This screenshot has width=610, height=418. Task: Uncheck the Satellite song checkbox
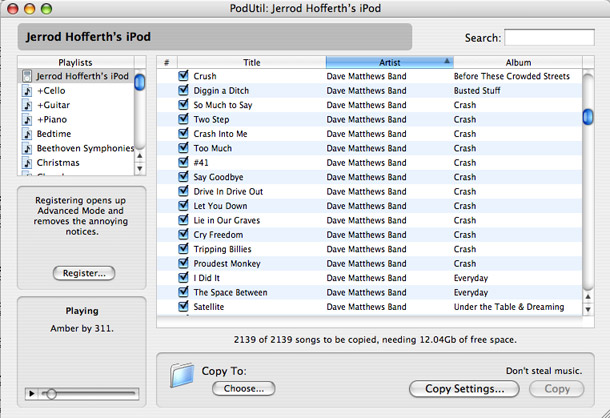click(x=183, y=306)
